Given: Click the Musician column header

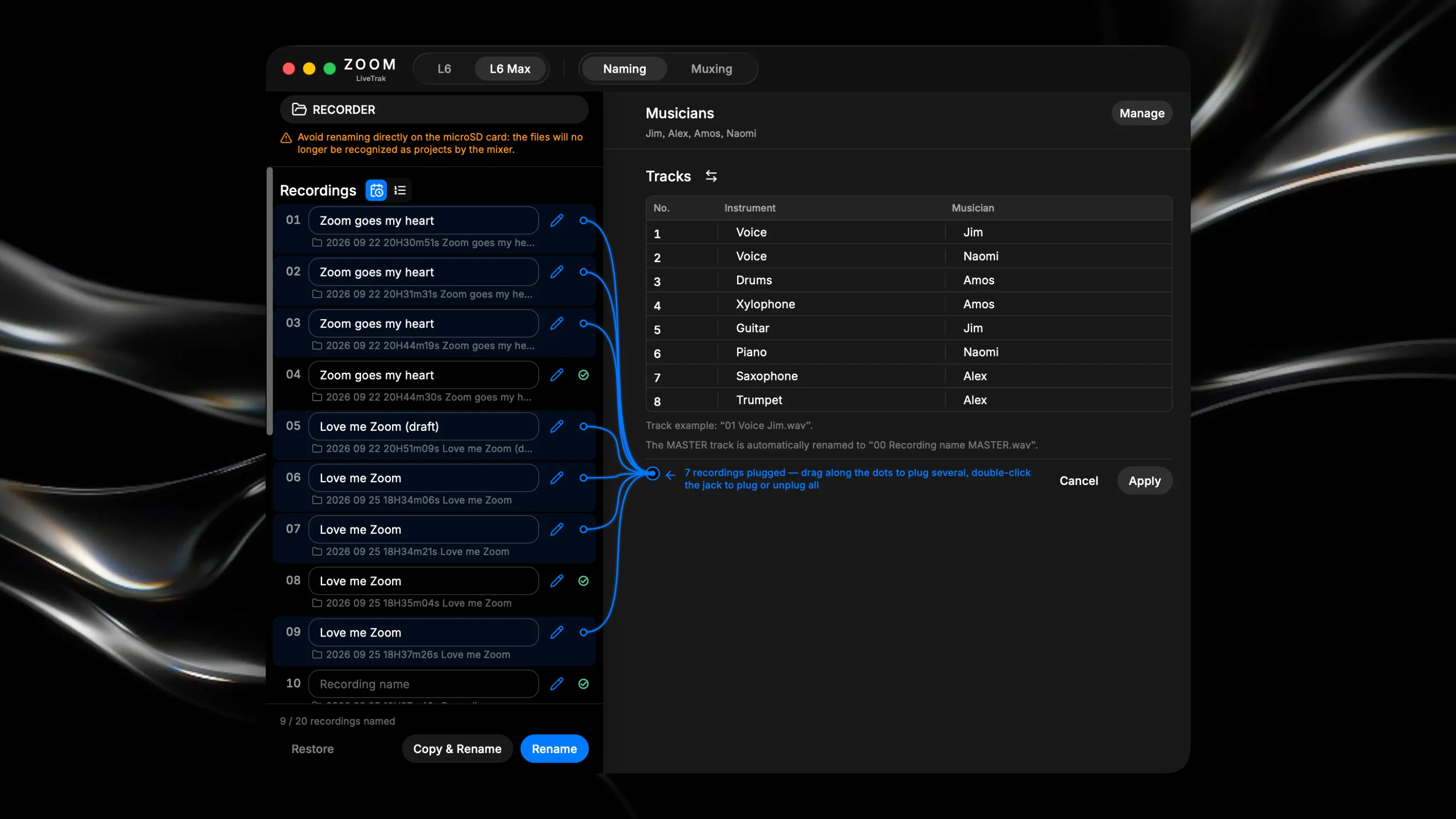Looking at the screenshot, I should tap(972, 208).
